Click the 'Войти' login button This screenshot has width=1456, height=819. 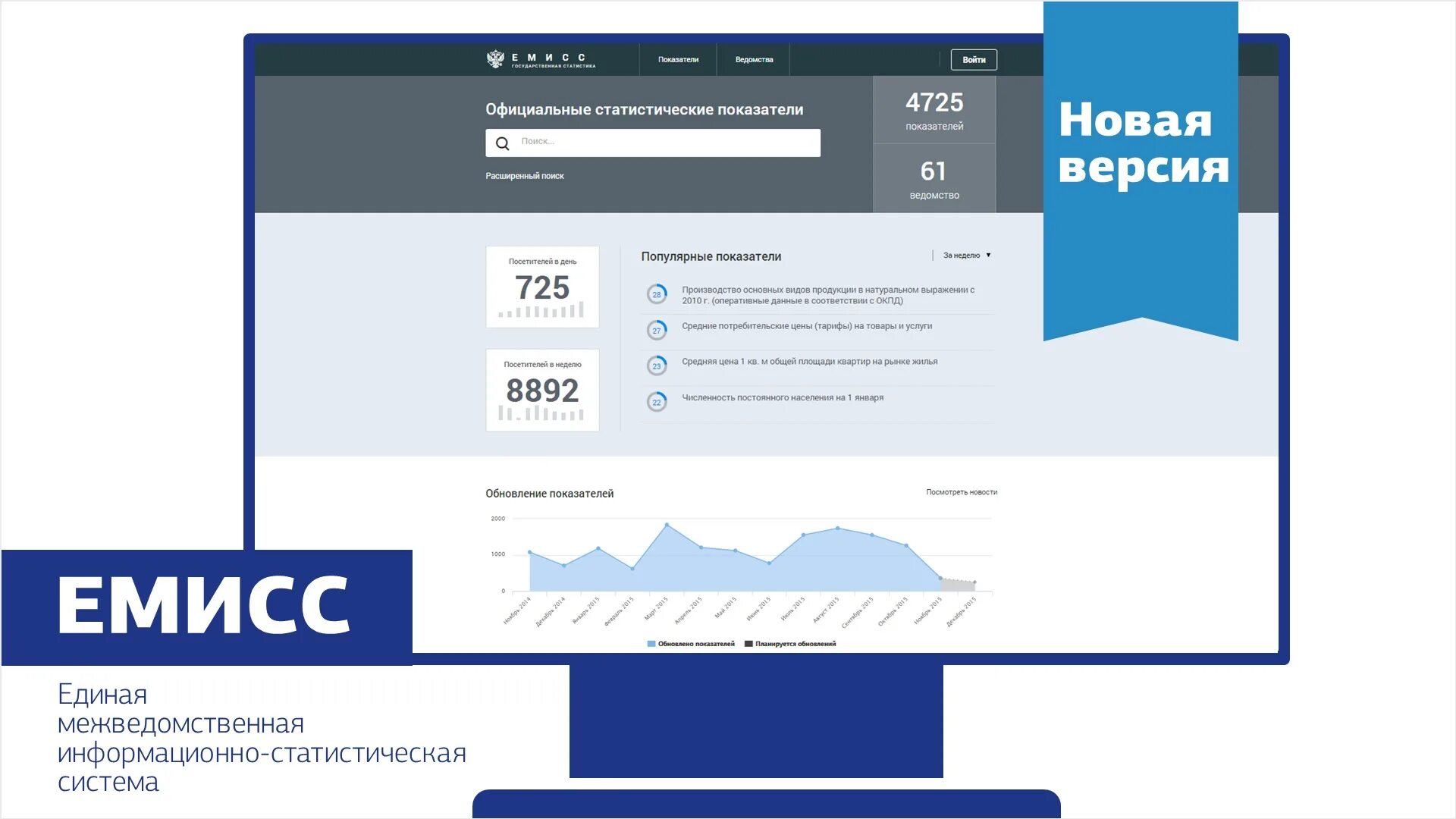point(975,59)
